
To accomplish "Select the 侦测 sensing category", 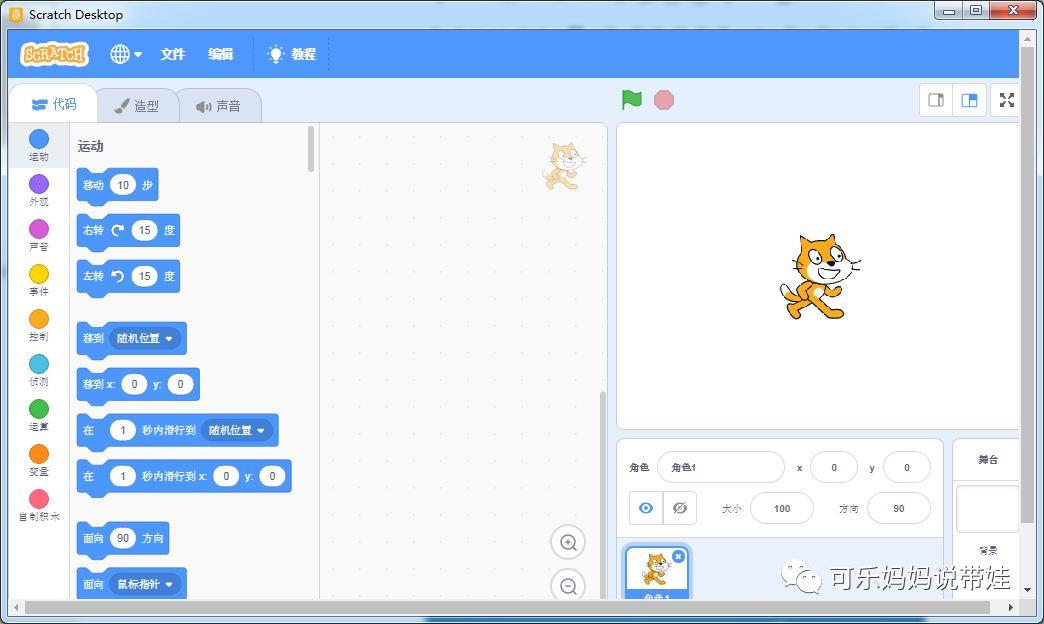I will (39, 370).
